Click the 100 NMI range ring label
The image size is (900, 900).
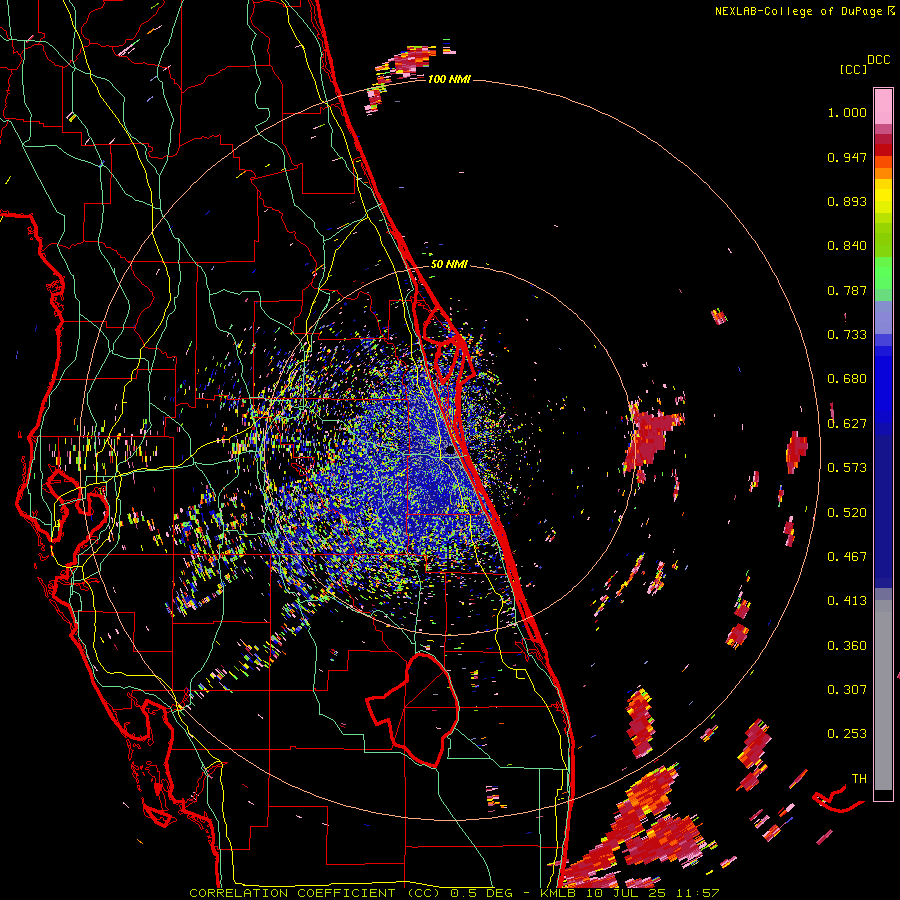[x=449, y=79]
